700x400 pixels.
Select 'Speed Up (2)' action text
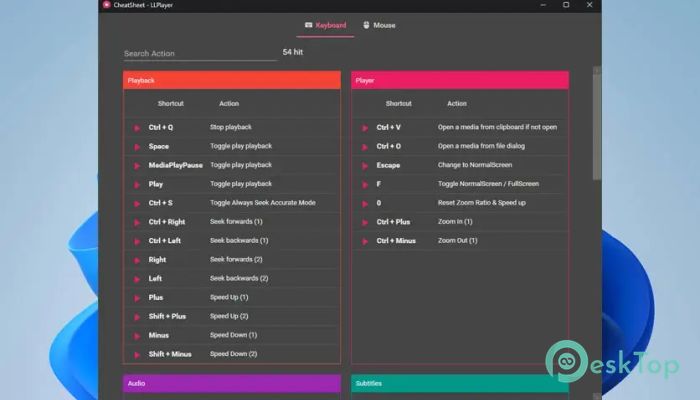[229, 316]
